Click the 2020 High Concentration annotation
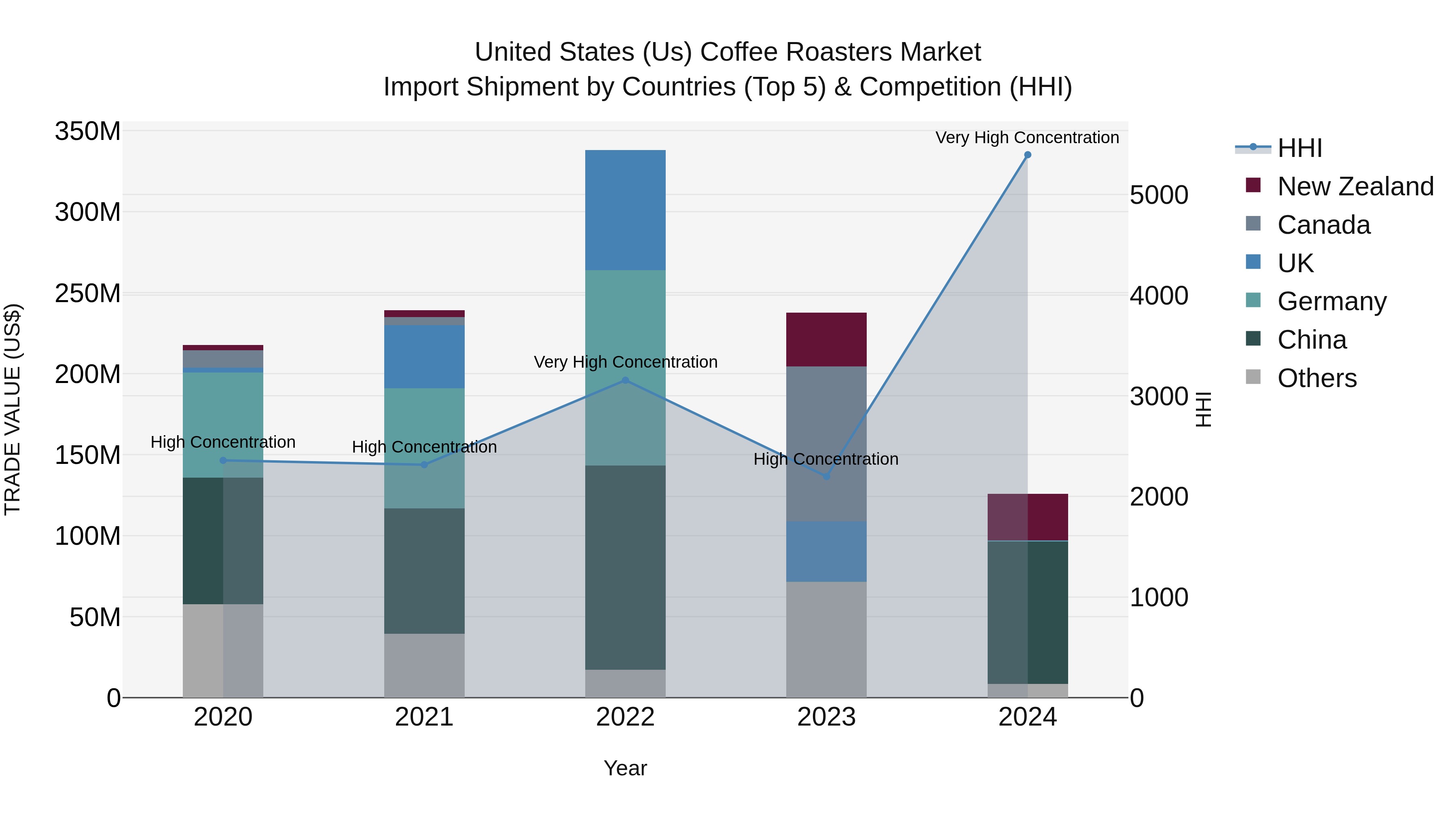Viewport: 1456px width, 819px height. [223, 442]
